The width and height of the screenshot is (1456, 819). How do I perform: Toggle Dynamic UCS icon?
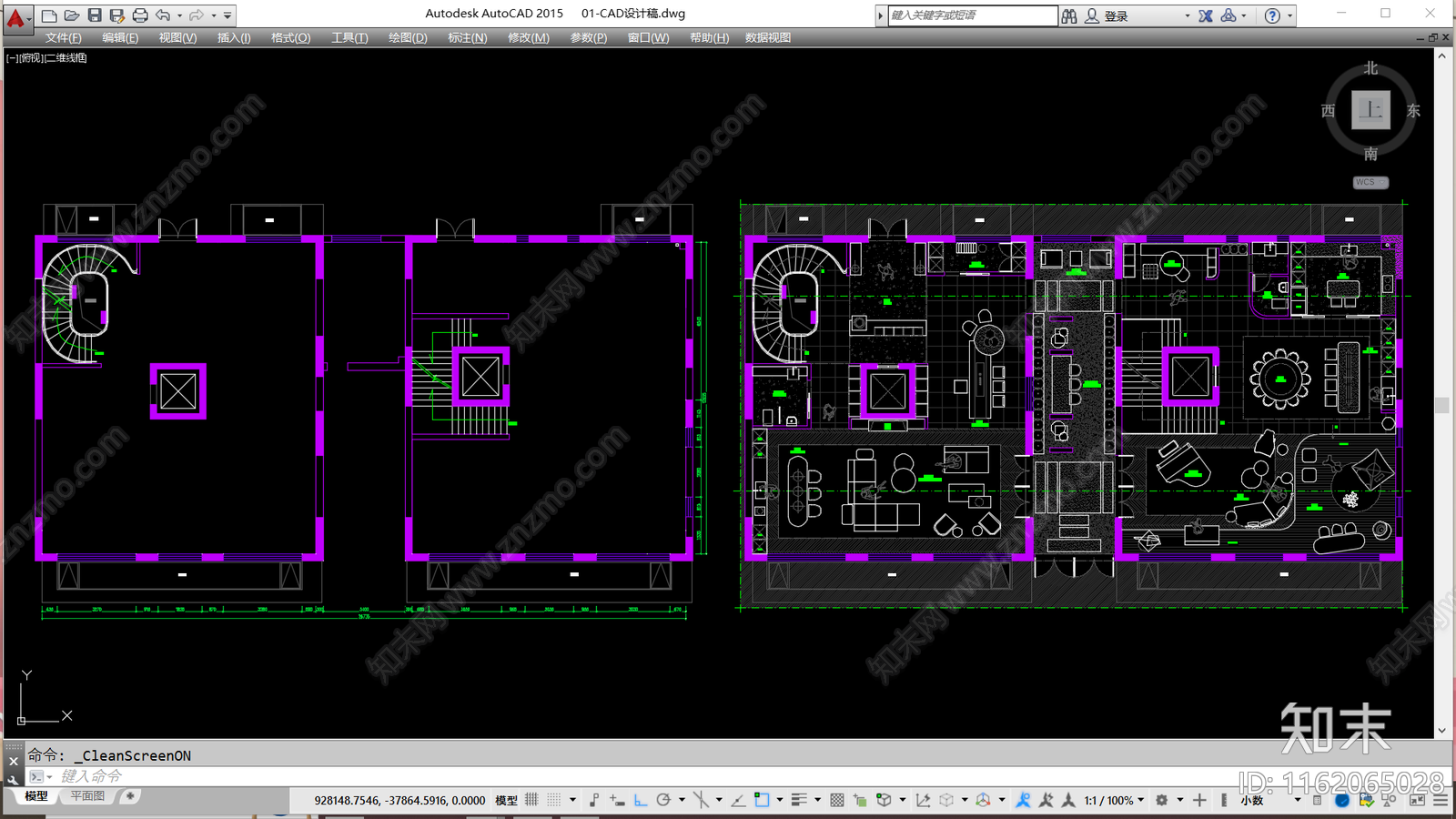pyautogui.click(x=923, y=801)
